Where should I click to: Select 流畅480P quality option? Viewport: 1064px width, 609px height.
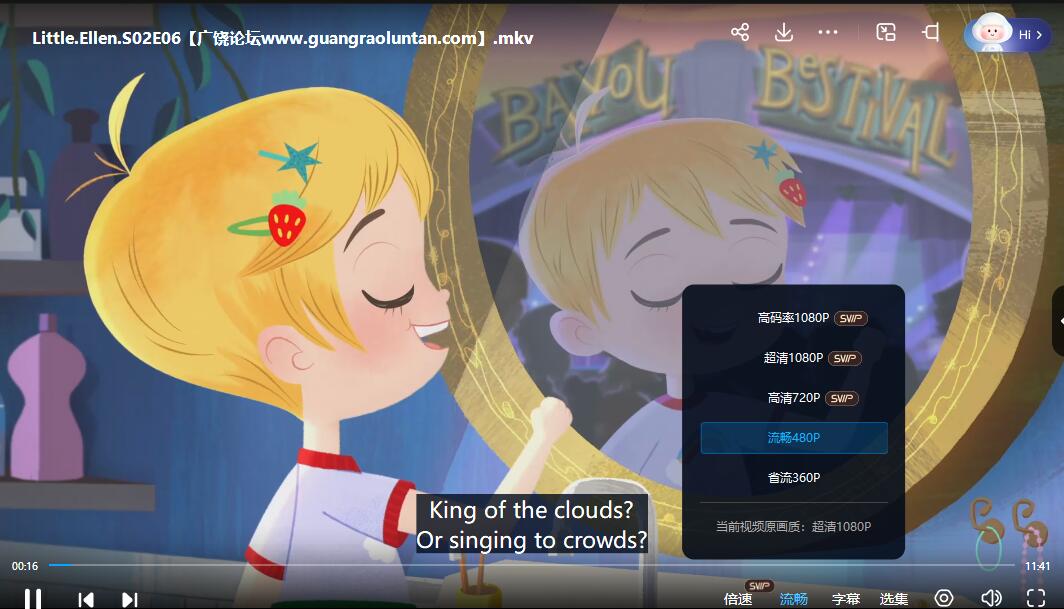coord(794,438)
